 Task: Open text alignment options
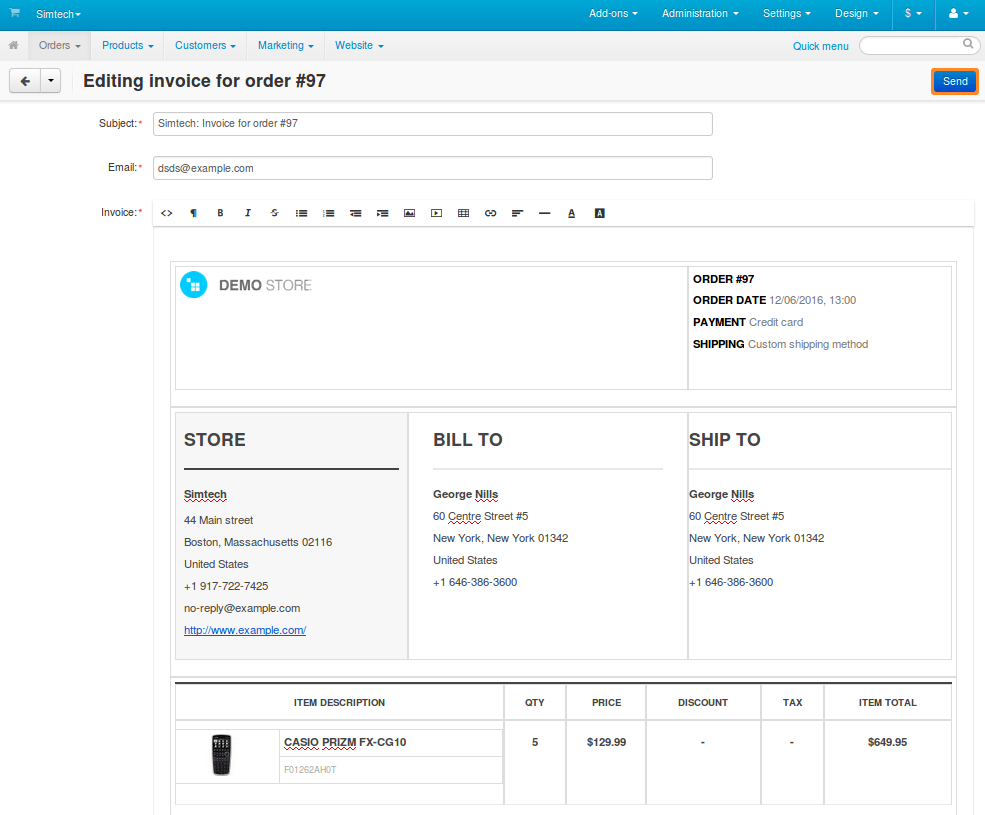tap(518, 213)
